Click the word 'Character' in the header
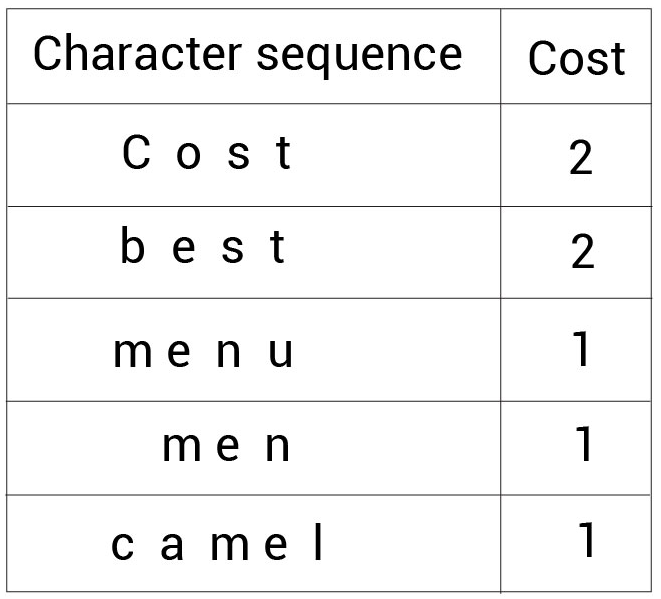The height and width of the screenshot is (599, 661). pos(137,53)
